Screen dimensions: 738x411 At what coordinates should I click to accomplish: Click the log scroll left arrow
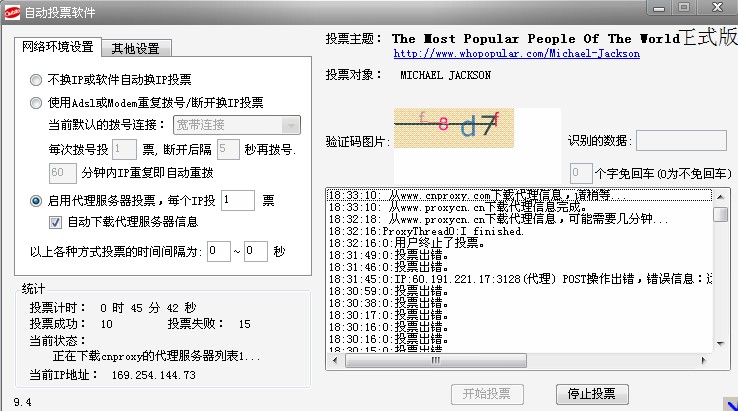[x=335, y=361]
